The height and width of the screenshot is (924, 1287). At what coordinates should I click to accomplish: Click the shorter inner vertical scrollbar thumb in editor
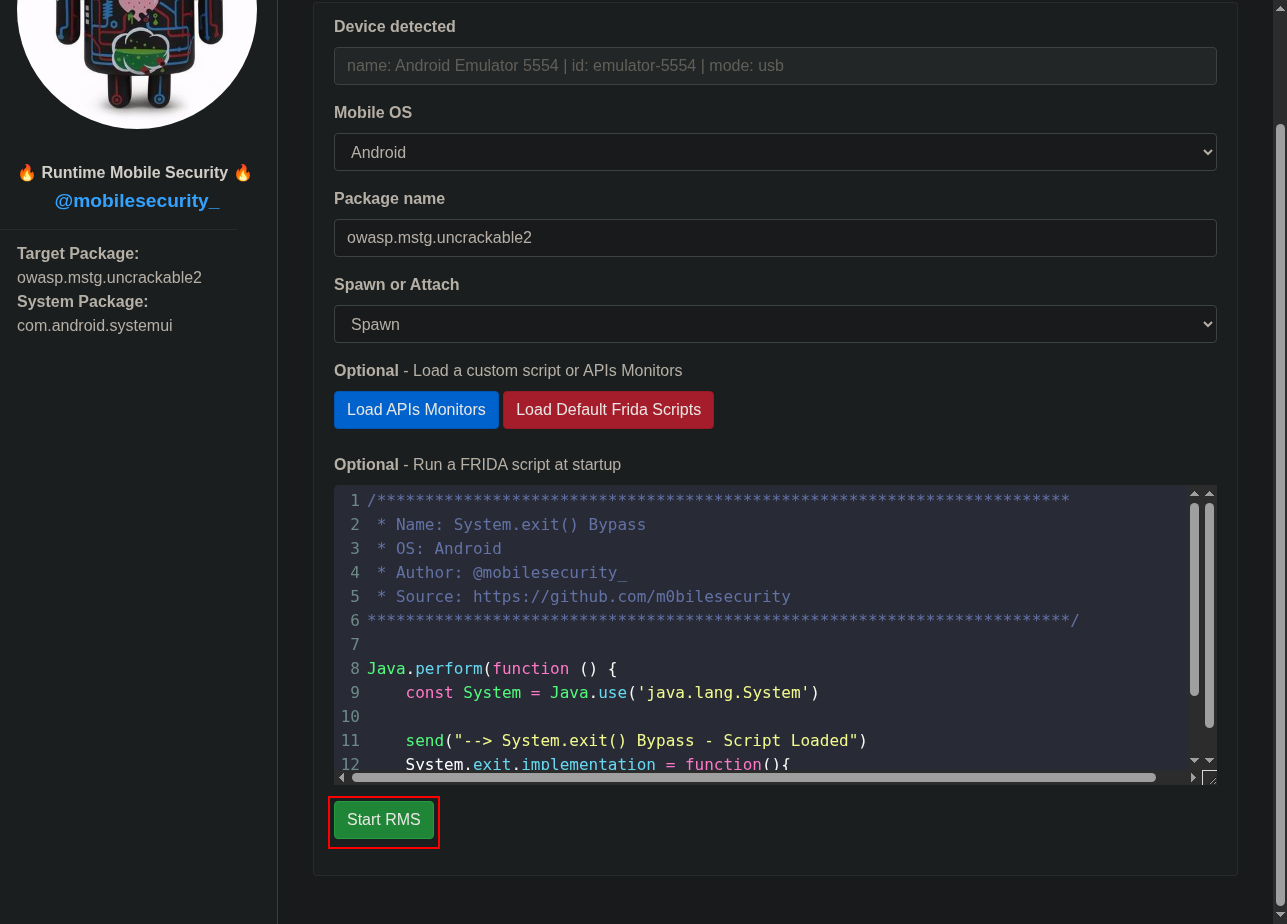1194,598
